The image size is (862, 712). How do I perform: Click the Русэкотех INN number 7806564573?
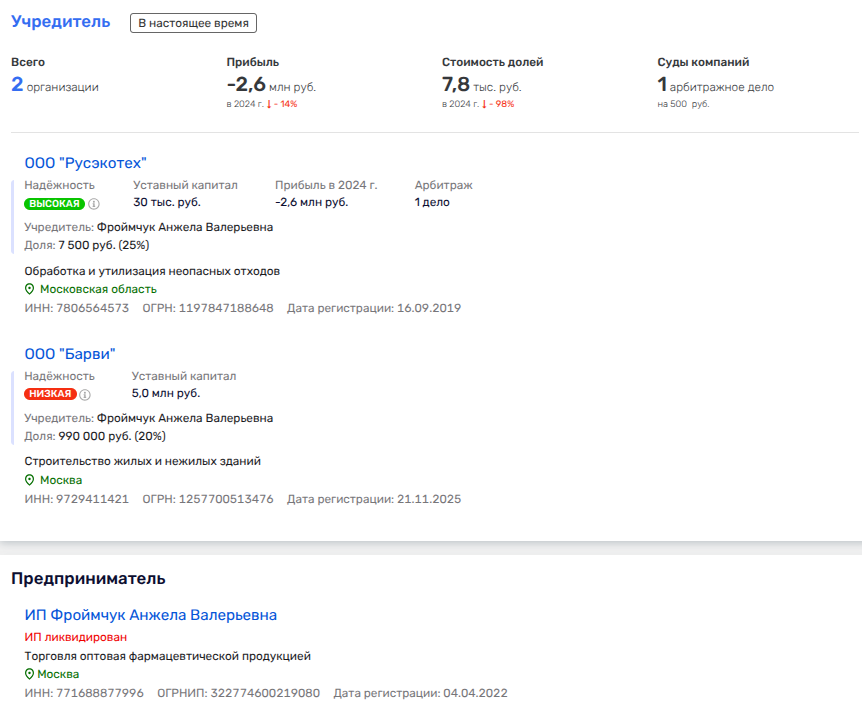(x=92, y=308)
